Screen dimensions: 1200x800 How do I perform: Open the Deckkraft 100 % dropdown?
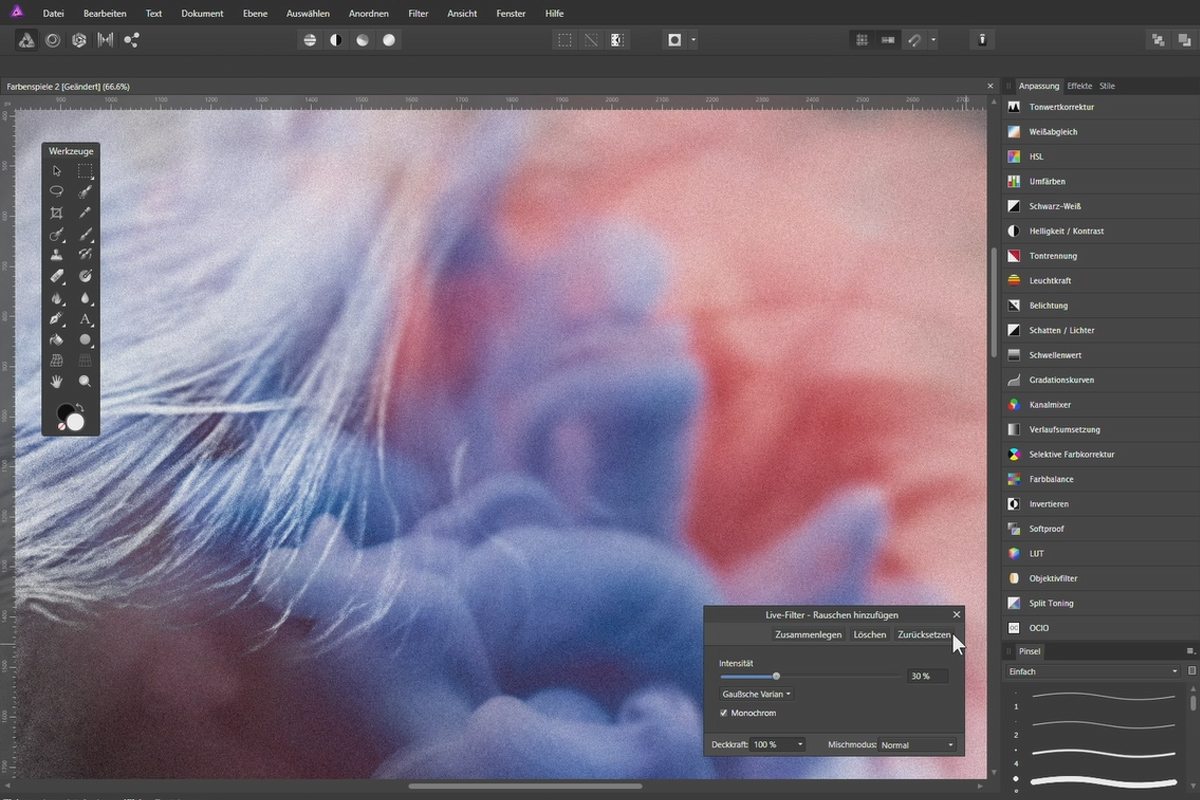(778, 745)
